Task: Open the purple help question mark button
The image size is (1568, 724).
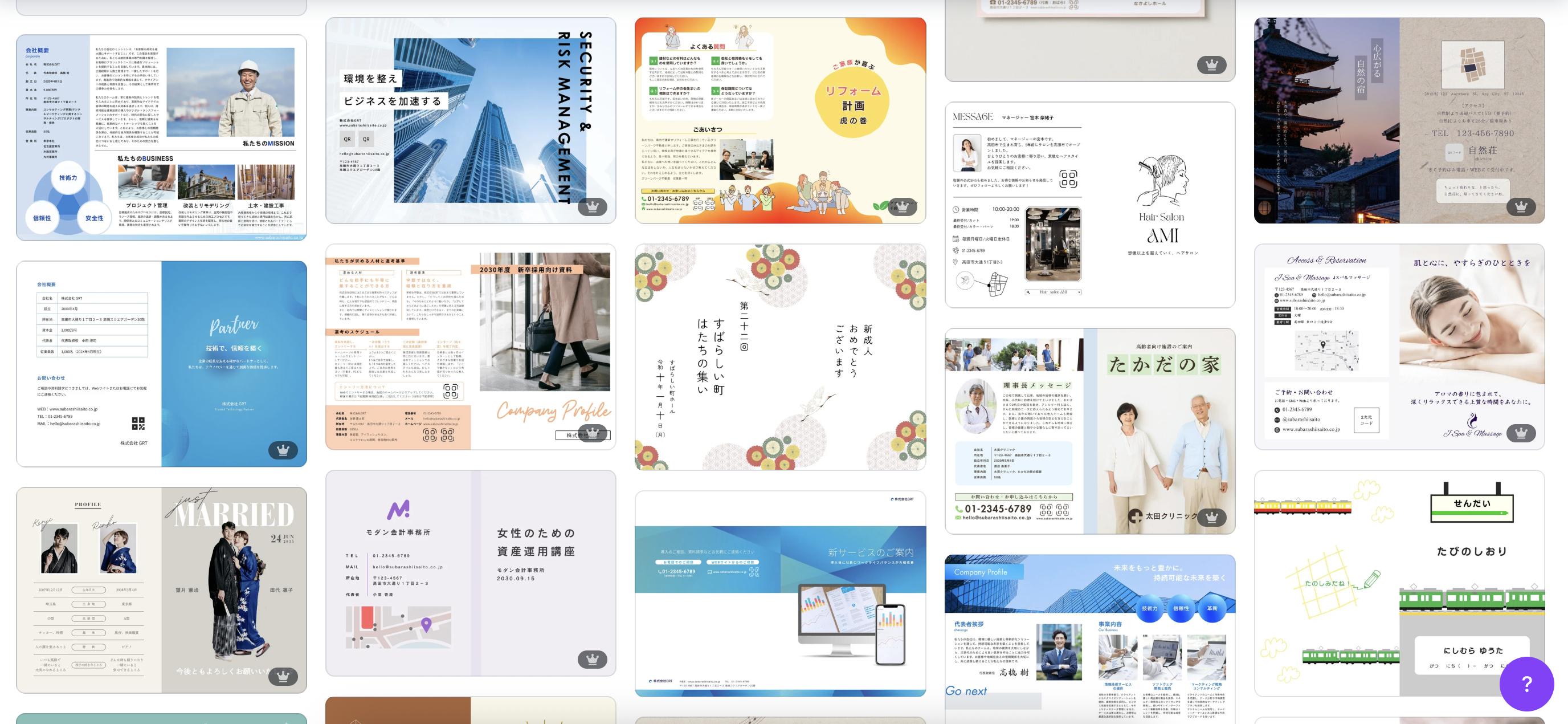Action: tap(1526, 684)
